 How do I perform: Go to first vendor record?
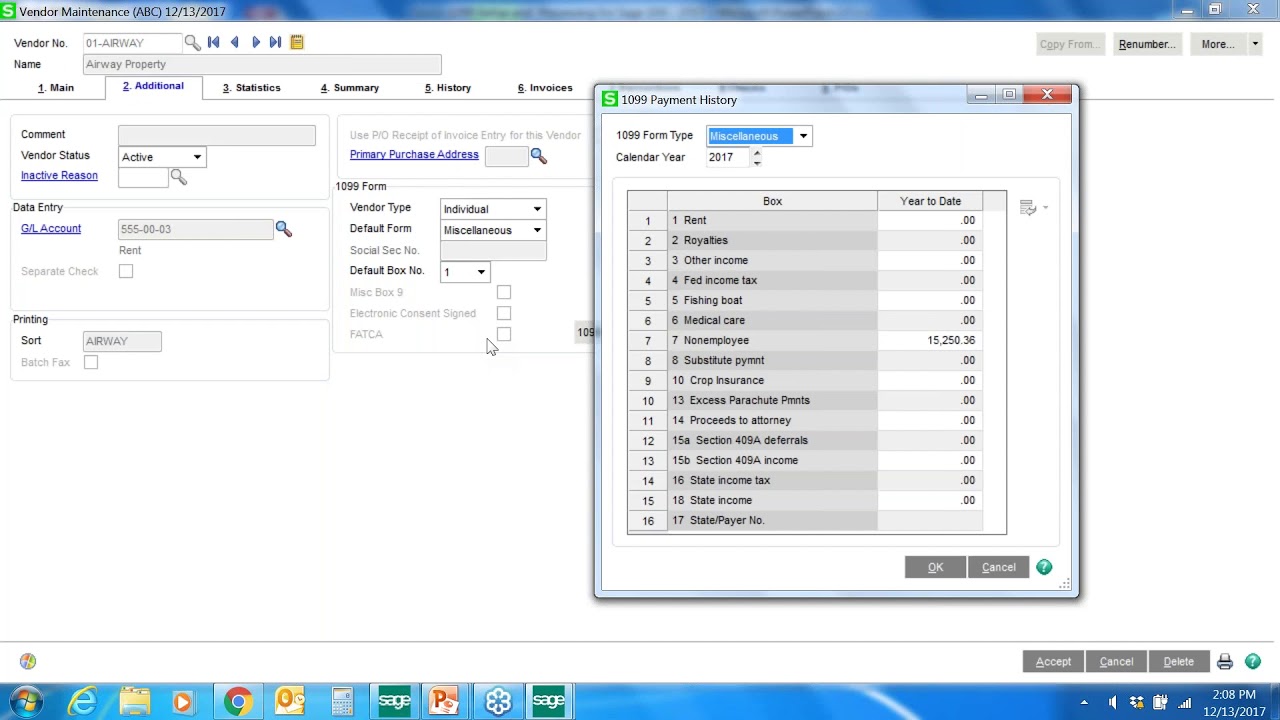point(213,42)
